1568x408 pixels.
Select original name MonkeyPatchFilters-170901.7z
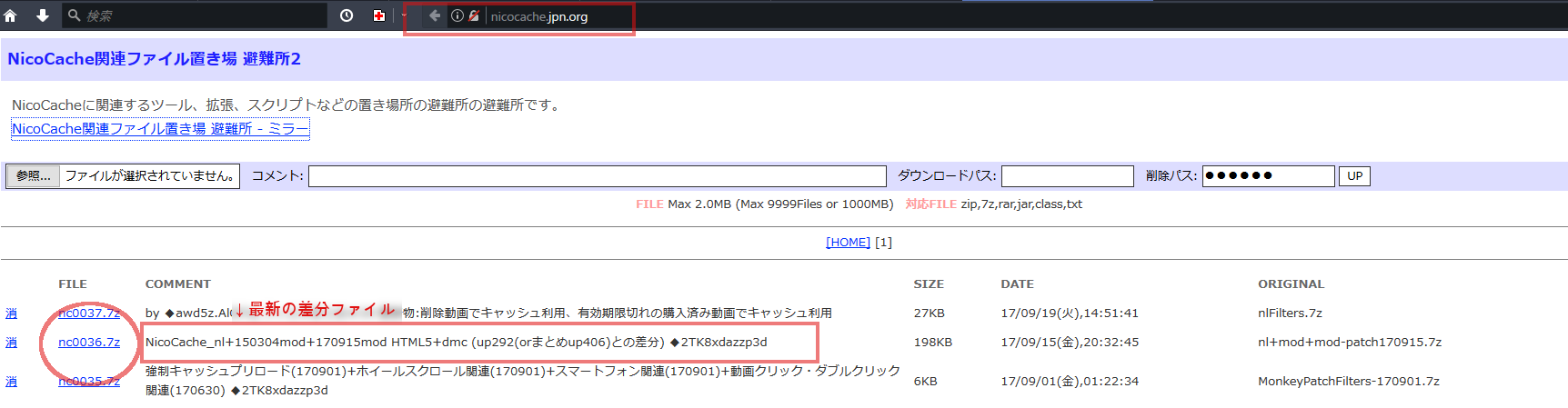(x=1349, y=381)
